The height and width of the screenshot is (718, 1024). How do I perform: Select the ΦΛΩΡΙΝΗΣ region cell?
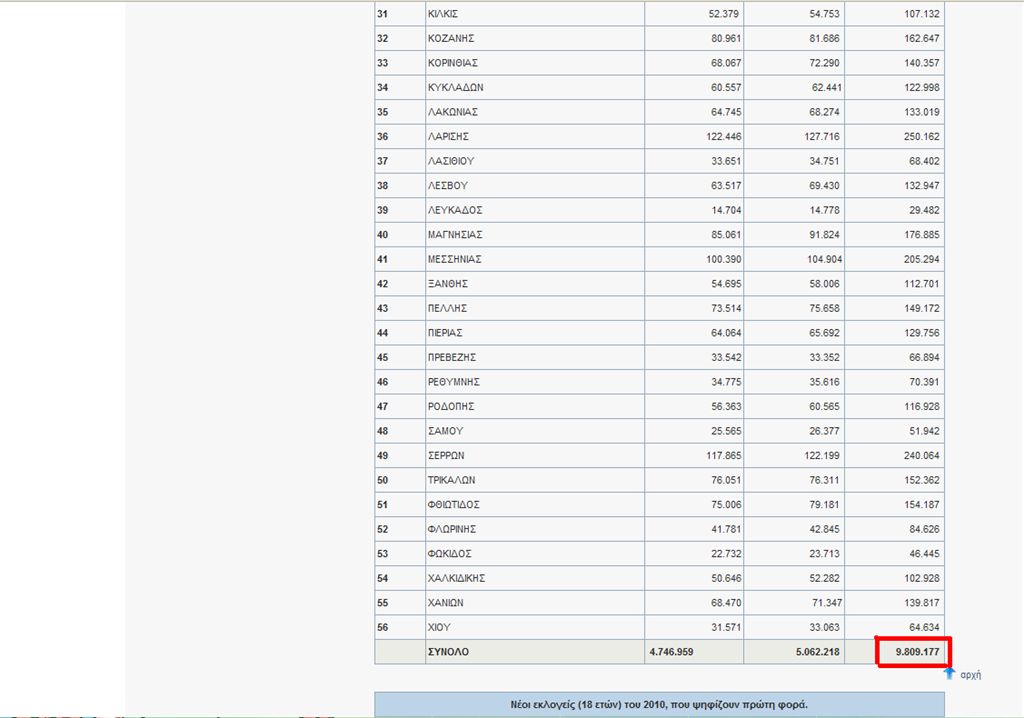[x=453, y=529]
